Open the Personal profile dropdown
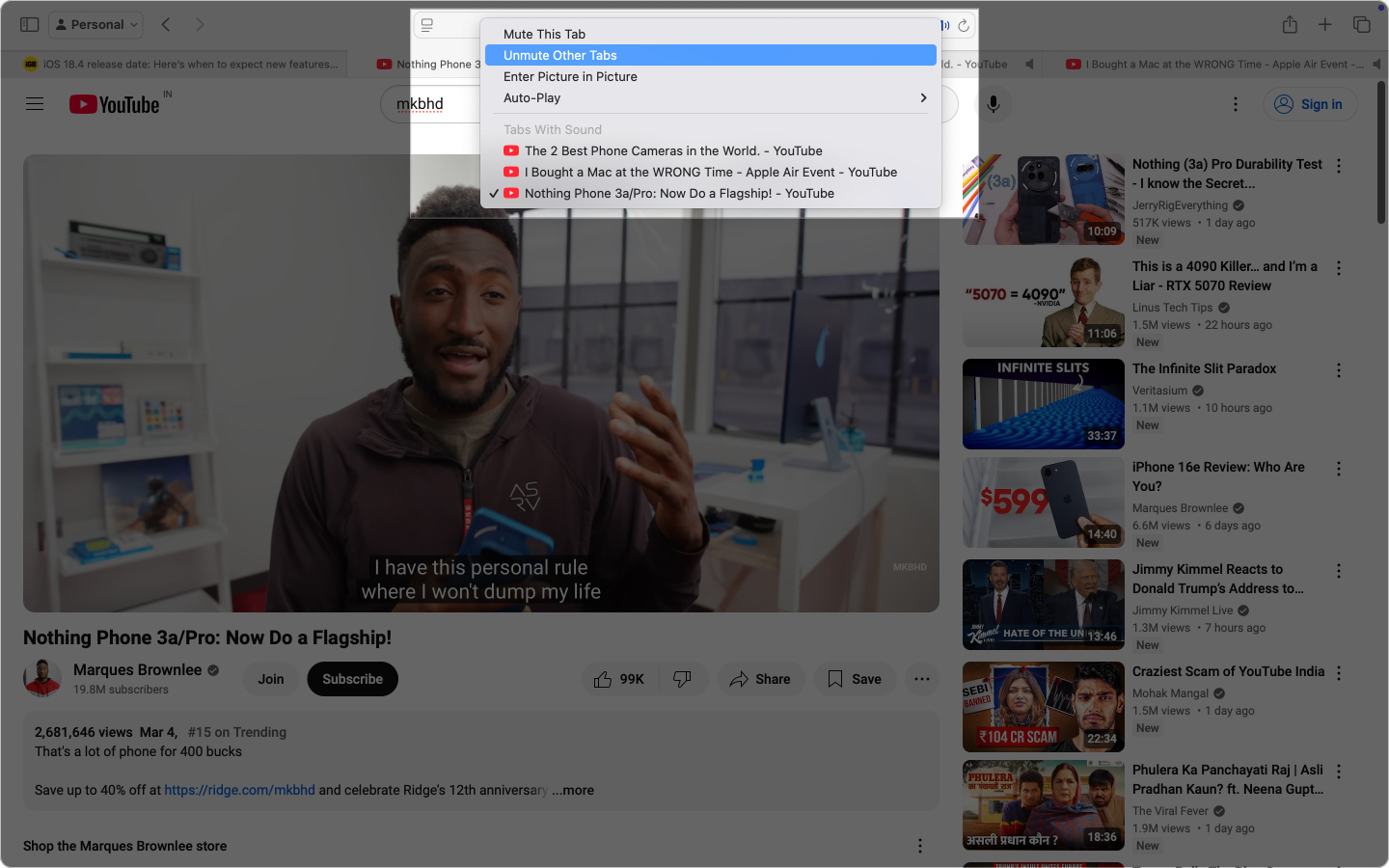 (96, 24)
